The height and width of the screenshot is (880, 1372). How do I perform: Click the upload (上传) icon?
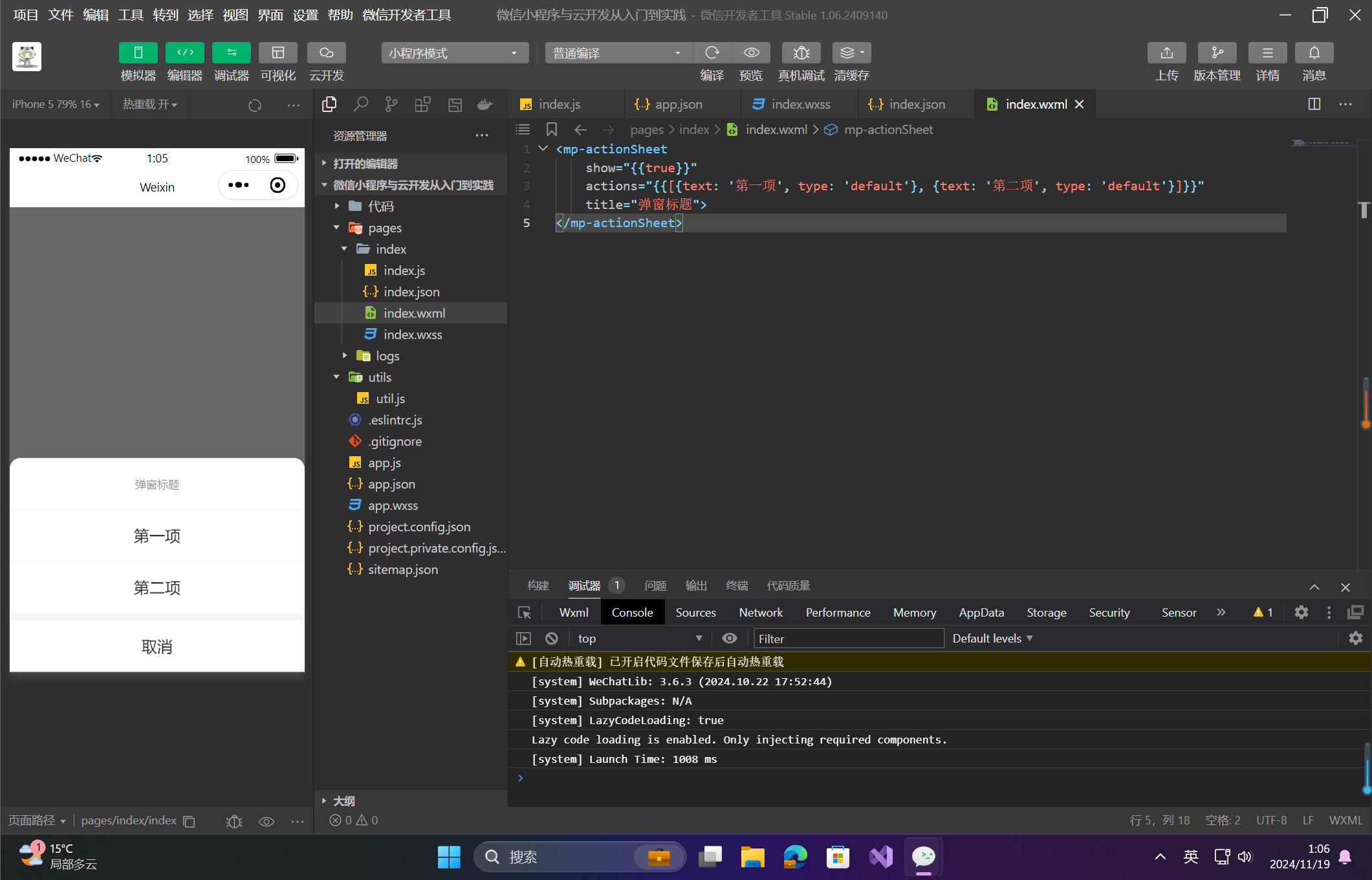tap(1166, 53)
